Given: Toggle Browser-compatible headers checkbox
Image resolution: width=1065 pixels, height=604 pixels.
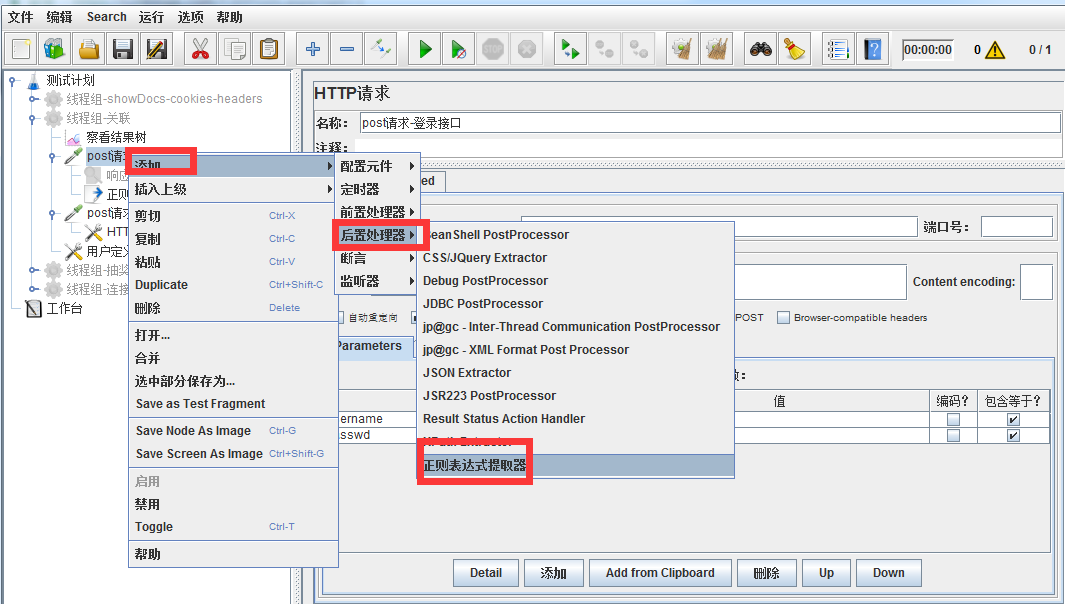Looking at the screenshot, I should click(x=784, y=317).
